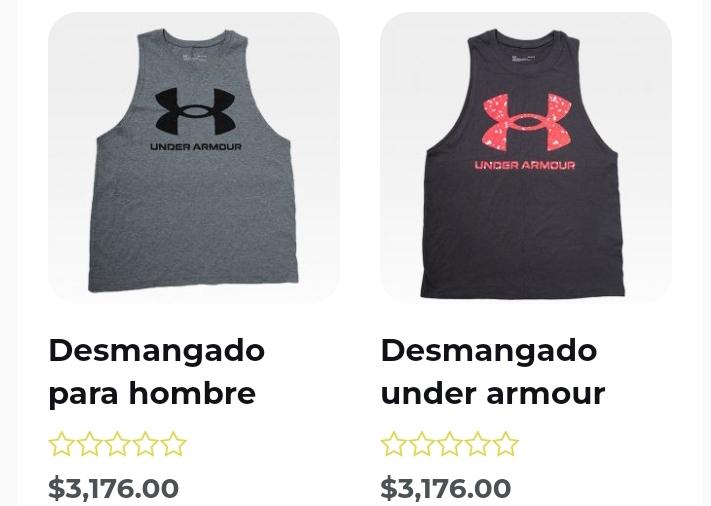Rate 'Desmangado under armour' three stars
Image resolution: width=711 pixels, height=506 pixels.
point(450,444)
